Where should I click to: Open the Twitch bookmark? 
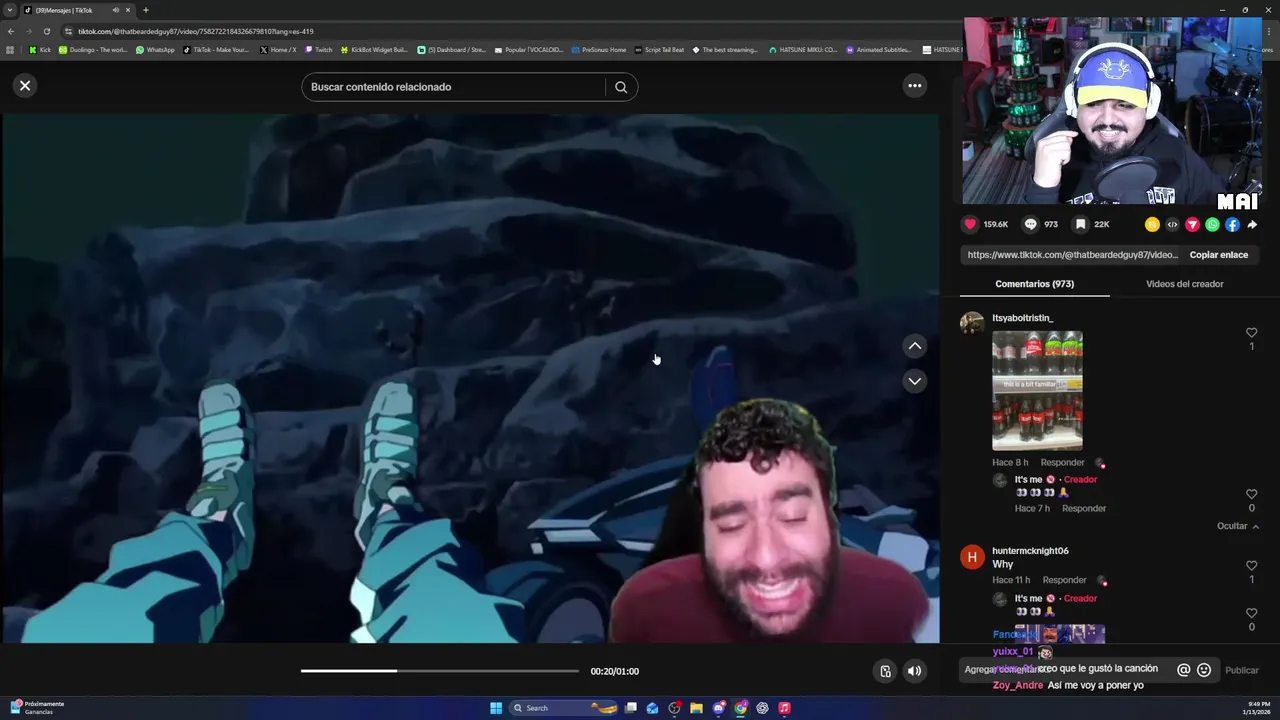point(318,49)
